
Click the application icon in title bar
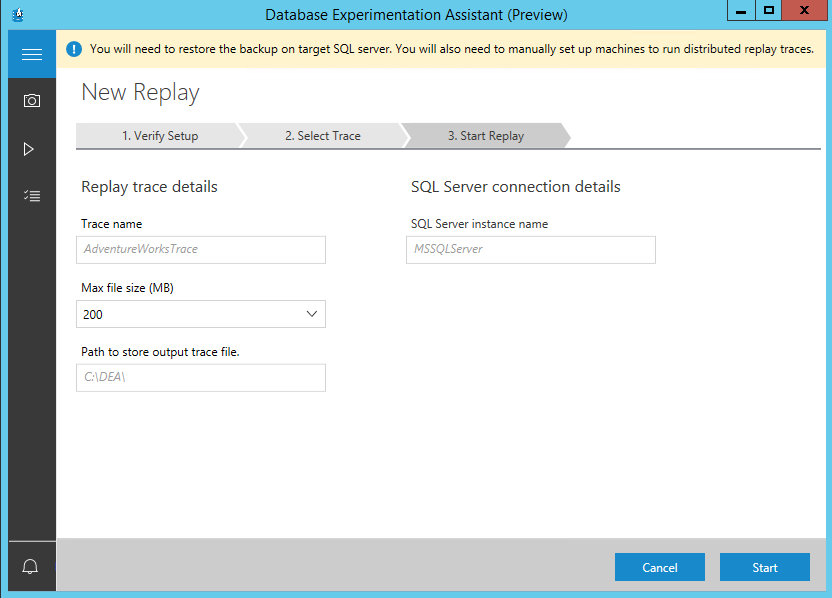16,14
